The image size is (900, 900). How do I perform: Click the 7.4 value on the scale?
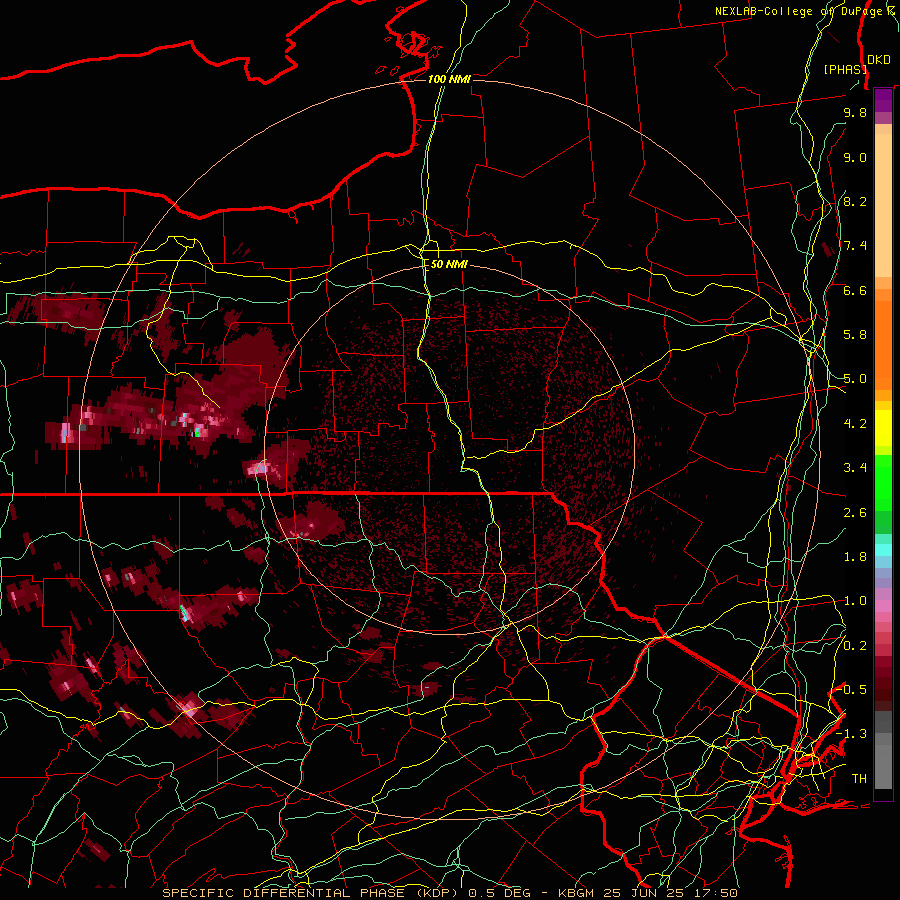855,246
